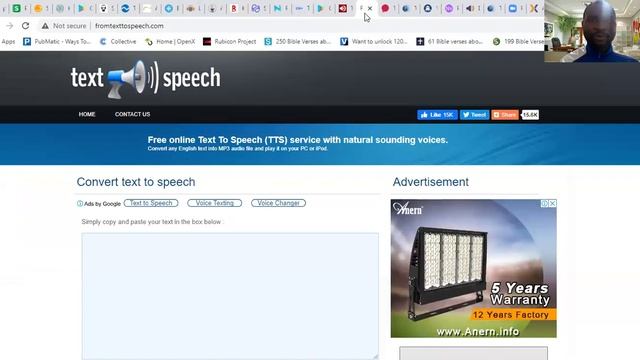Click the Not secure warning icon
Viewport: 640px width, 360px height.
(45, 26)
